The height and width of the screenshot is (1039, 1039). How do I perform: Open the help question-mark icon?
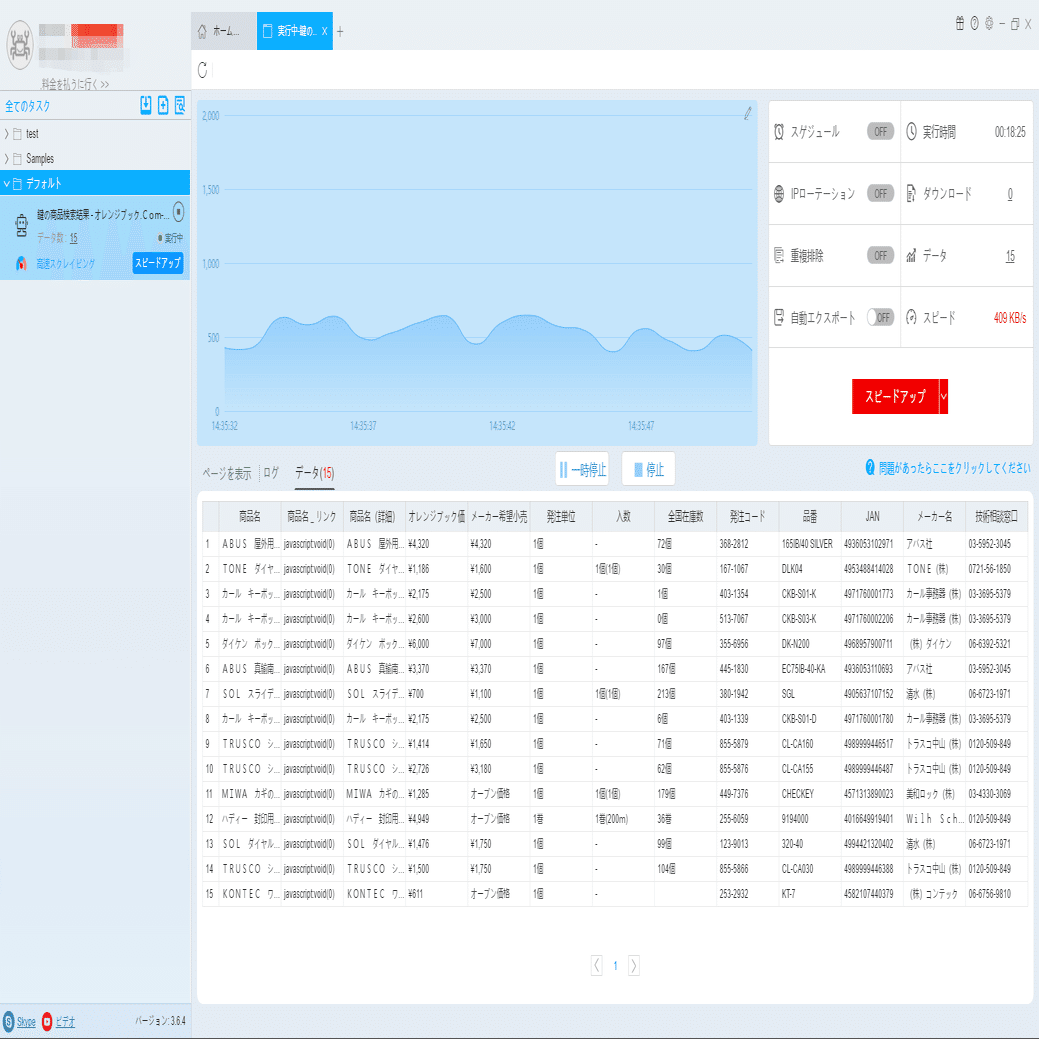point(975,24)
